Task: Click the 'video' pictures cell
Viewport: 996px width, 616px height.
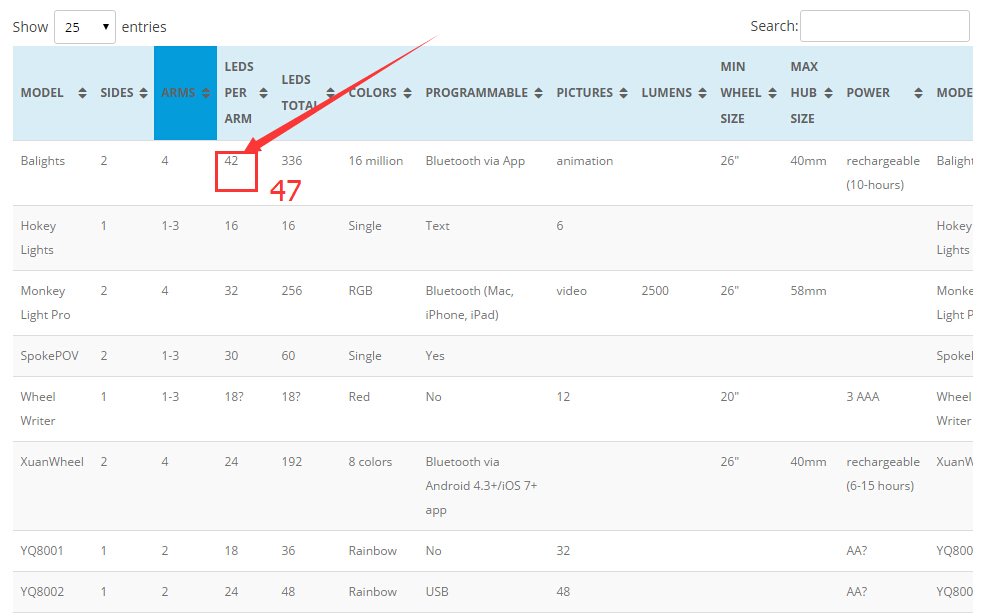Action: [x=571, y=290]
